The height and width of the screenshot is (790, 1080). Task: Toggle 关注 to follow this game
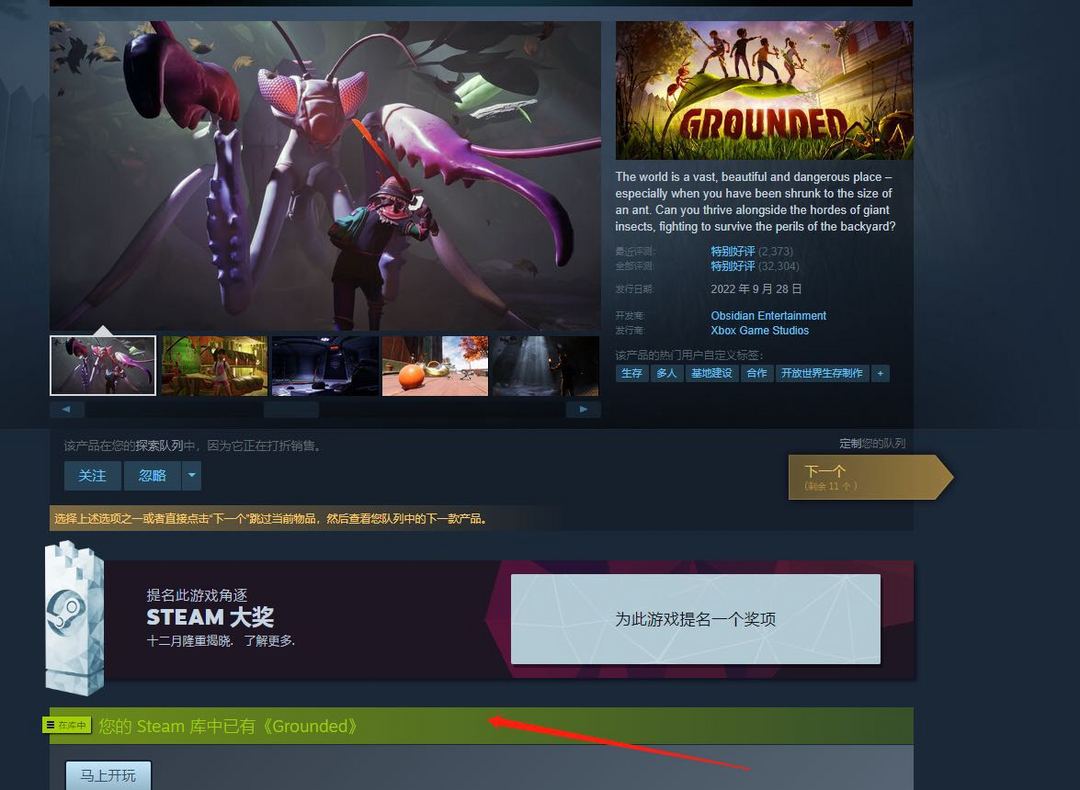pos(92,475)
